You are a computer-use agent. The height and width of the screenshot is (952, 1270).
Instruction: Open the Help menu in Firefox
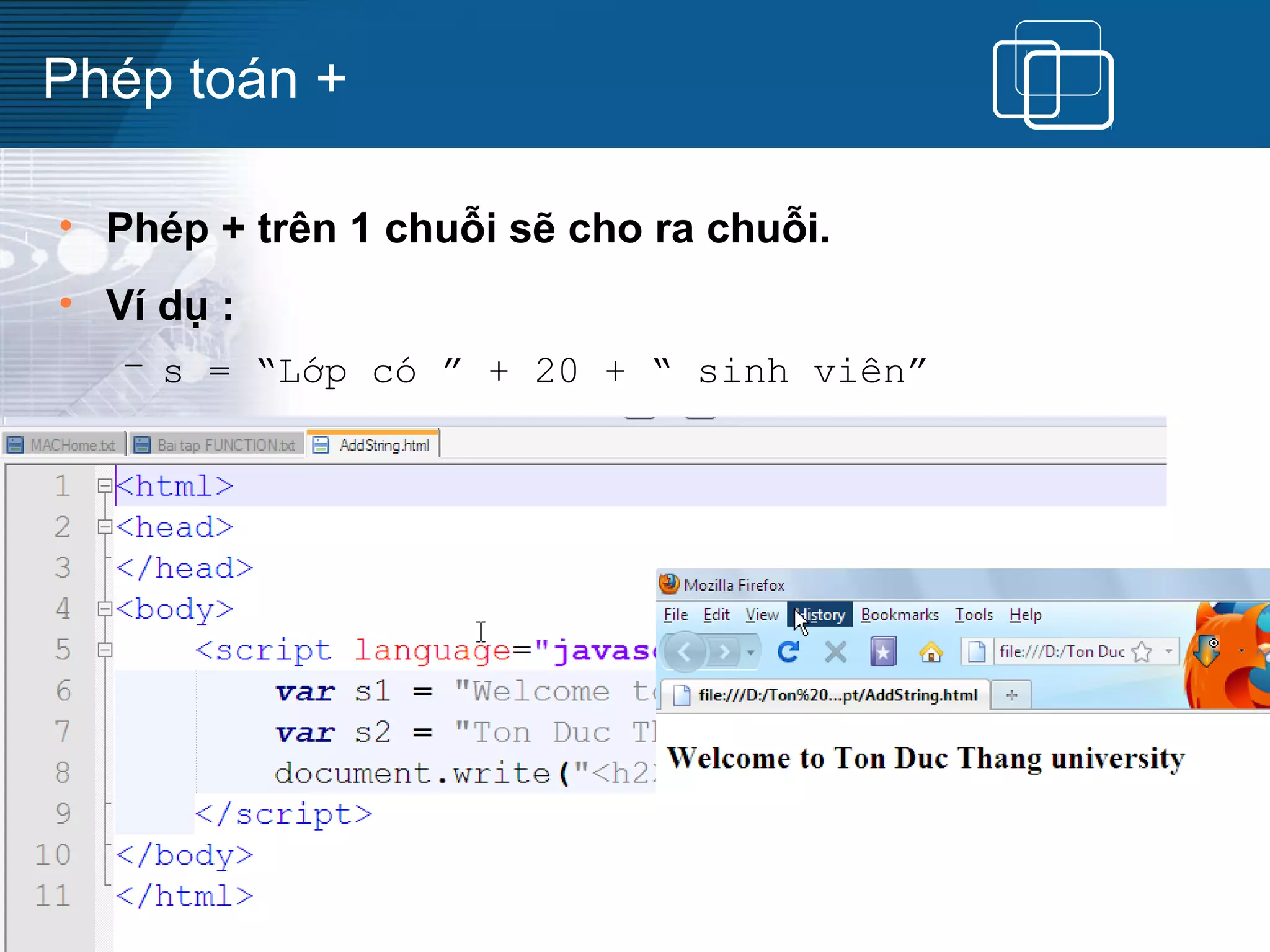[1025, 615]
